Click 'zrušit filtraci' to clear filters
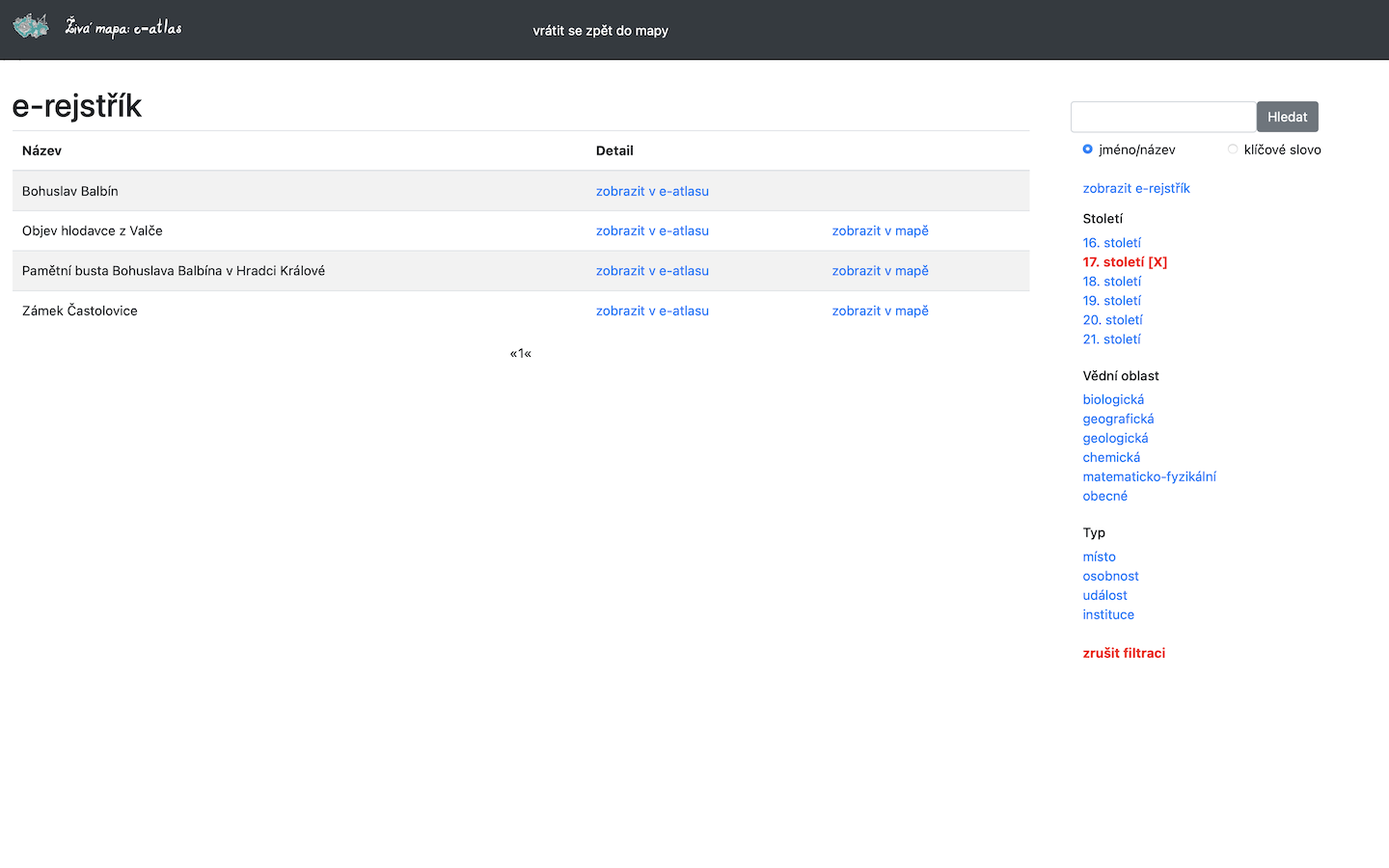The image size is (1389, 868). click(1124, 653)
